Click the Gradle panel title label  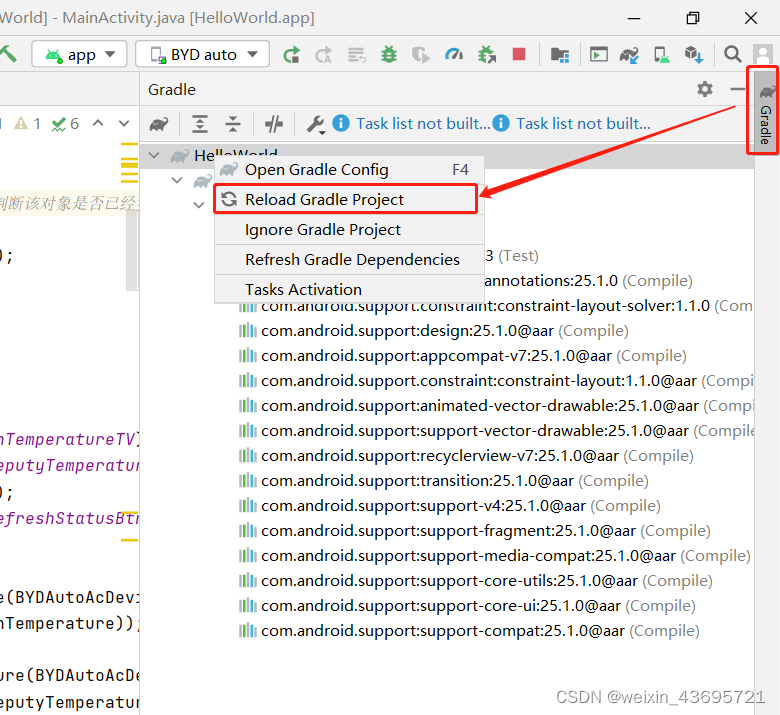click(172, 90)
